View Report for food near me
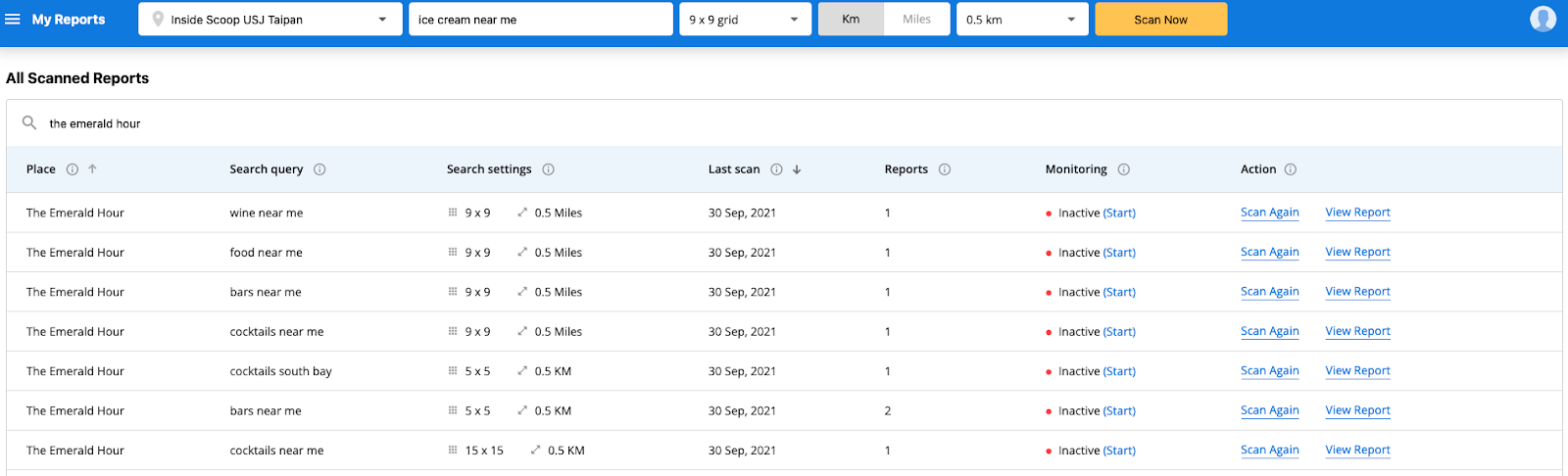Image resolution: width=1568 pixels, height=476 pixels. [x=1357, y=252]
